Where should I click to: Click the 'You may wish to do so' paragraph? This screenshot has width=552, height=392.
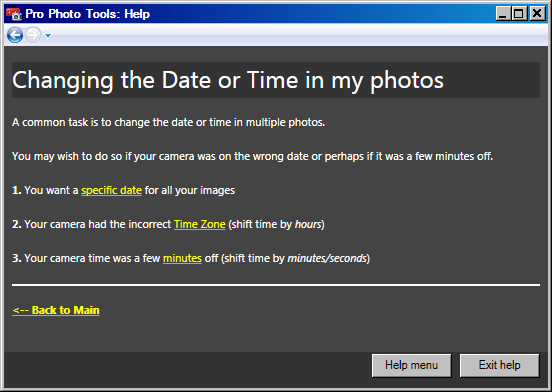pos(252,156)
